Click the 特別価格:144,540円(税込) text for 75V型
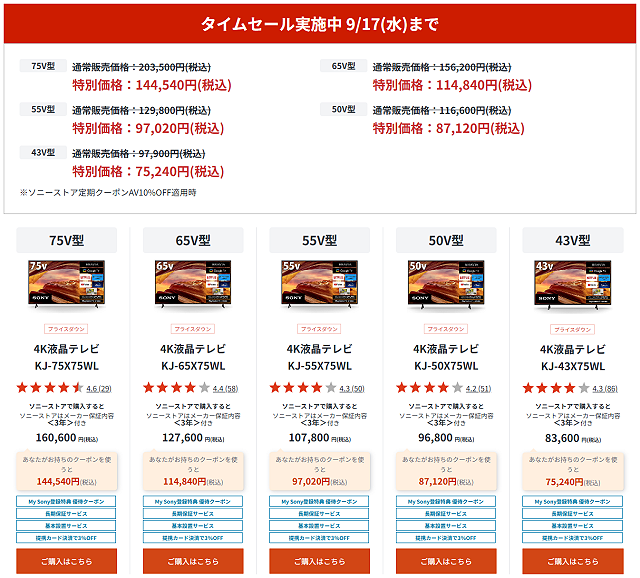This screenshot has width=640, height=578. click(x=152, y=85)
